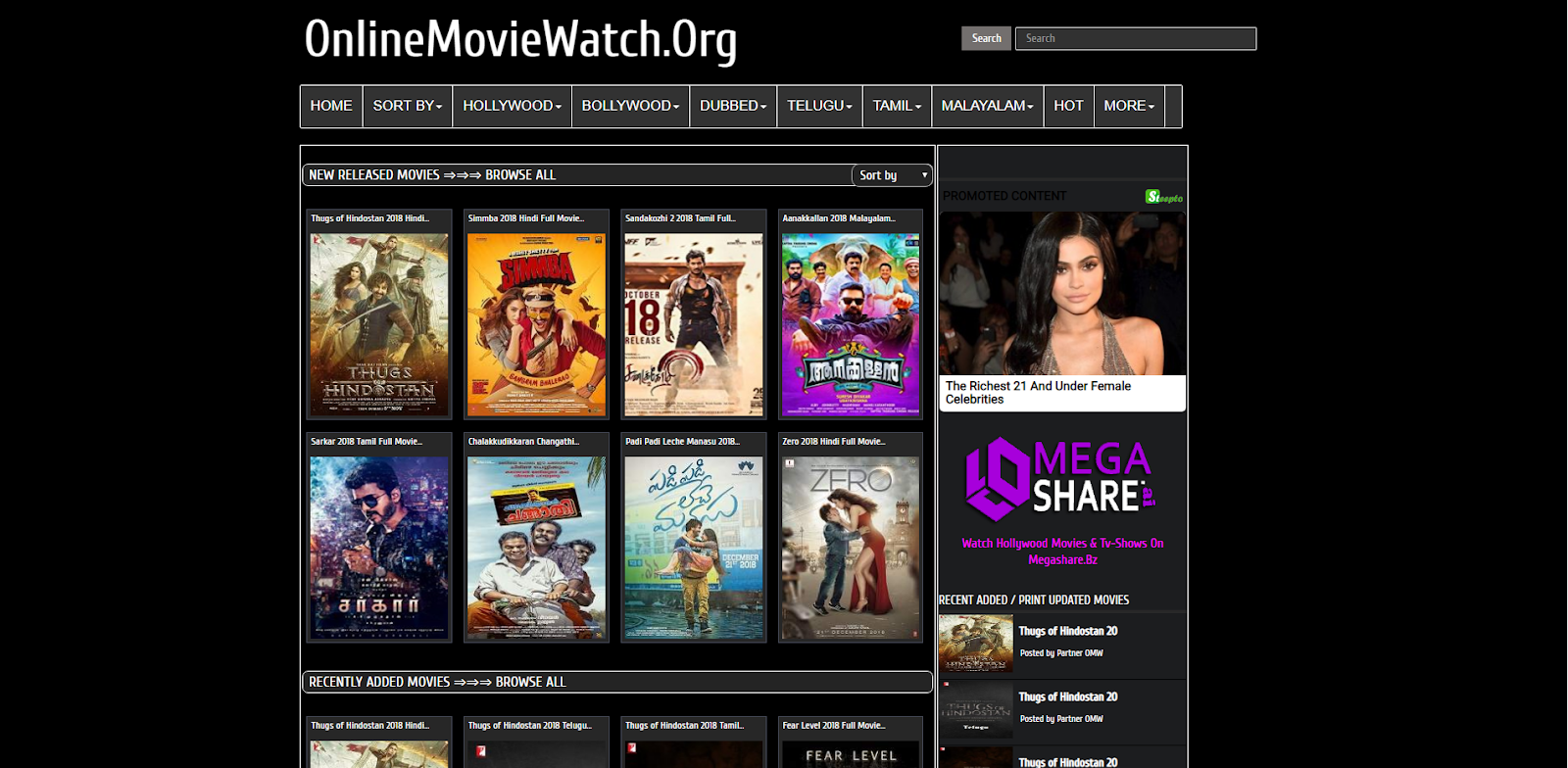Image resolution: width=1568 pixels, height=768 pixels.
Task: Open Thugs of Hindostan 2018 Telugu in Recently Added
Action: click(x=530, y=726)
